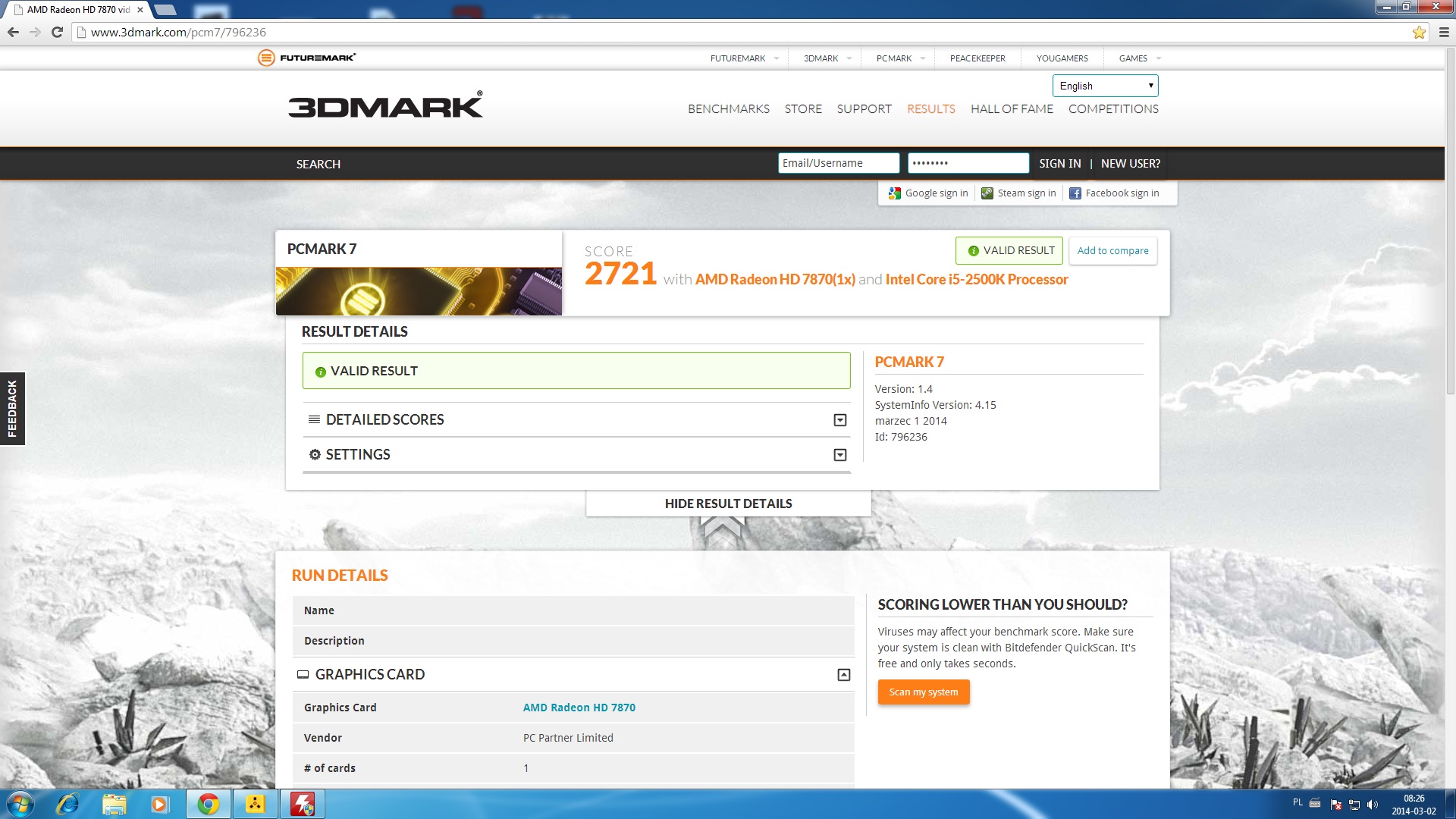The width and height of the screenshot is (1456, 819).
Task: Open the Feedback side tab
Action: [x=12, y=409]
